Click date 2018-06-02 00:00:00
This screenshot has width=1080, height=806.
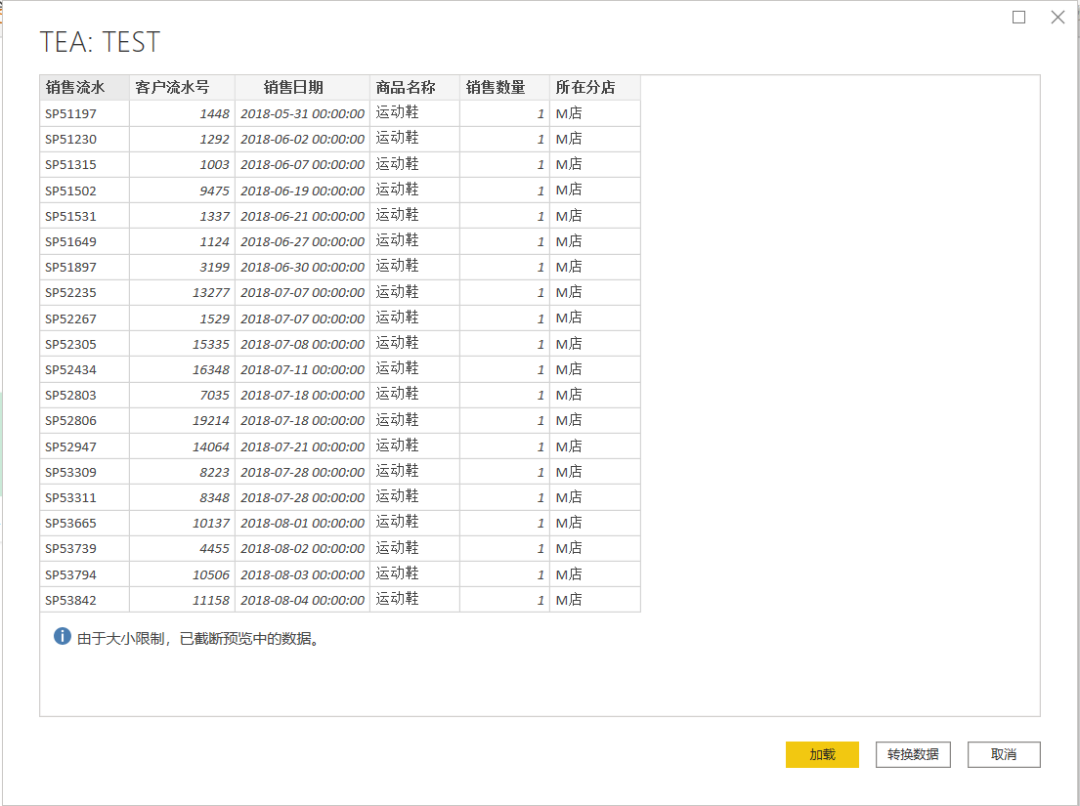tap(302, 139)
